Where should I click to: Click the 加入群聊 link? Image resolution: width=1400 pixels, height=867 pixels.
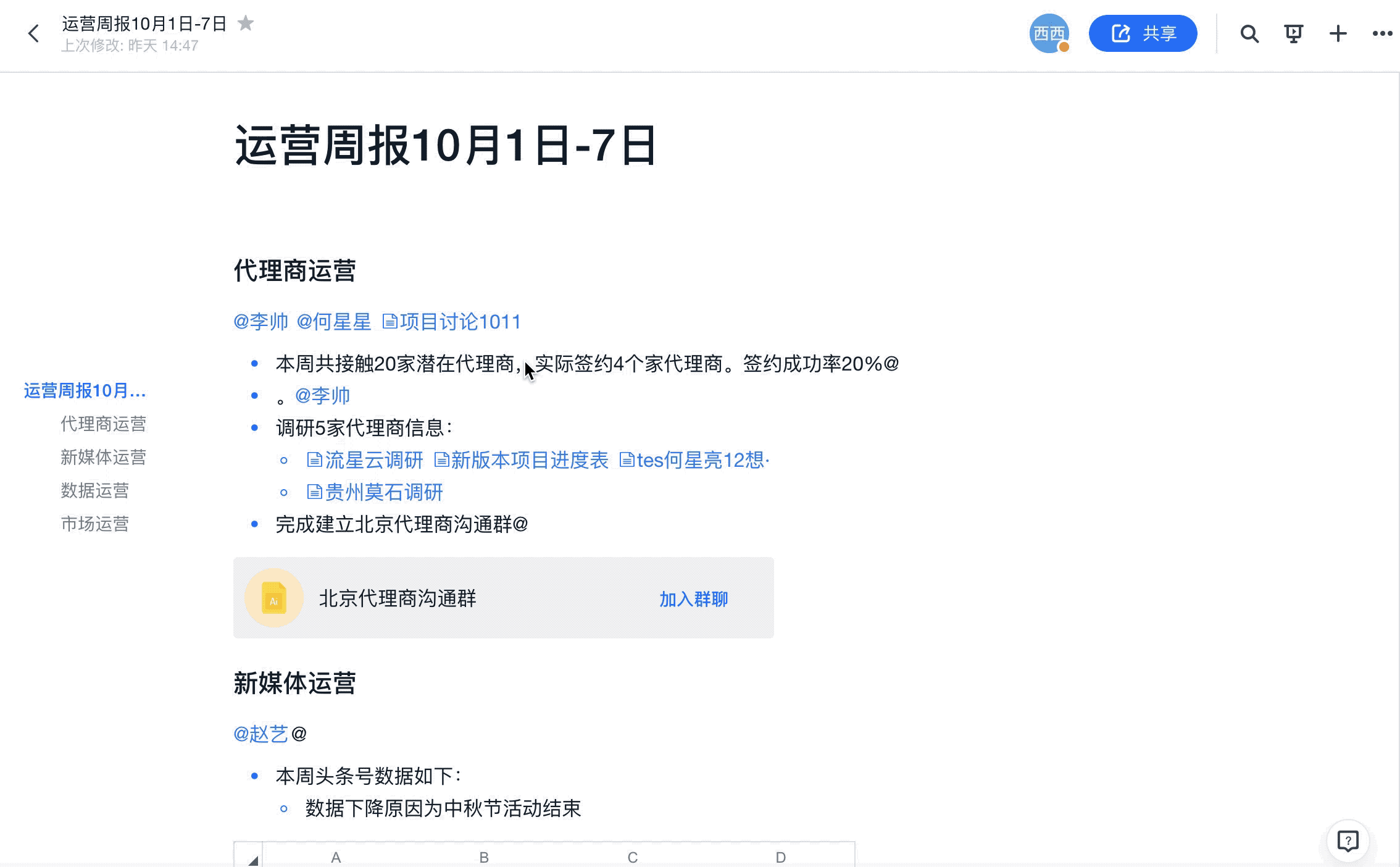pos(693,599)
